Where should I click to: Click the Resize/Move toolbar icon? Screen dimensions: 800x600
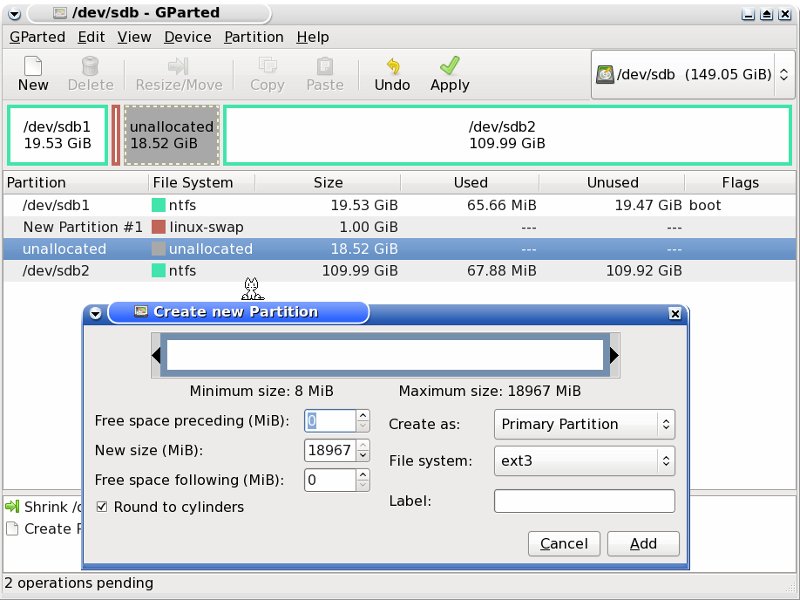pos(178,66)
